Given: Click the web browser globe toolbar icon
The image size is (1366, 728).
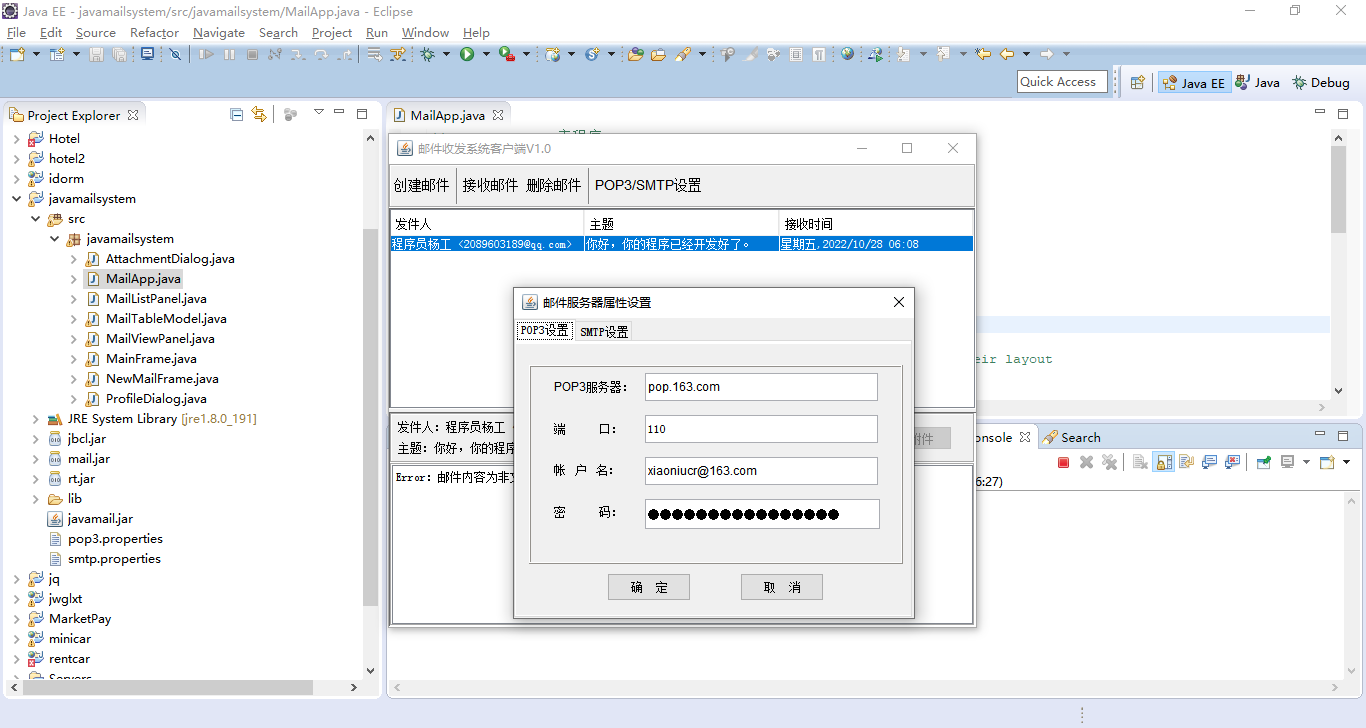Looking at the screenshot, I should coord(847,54).
